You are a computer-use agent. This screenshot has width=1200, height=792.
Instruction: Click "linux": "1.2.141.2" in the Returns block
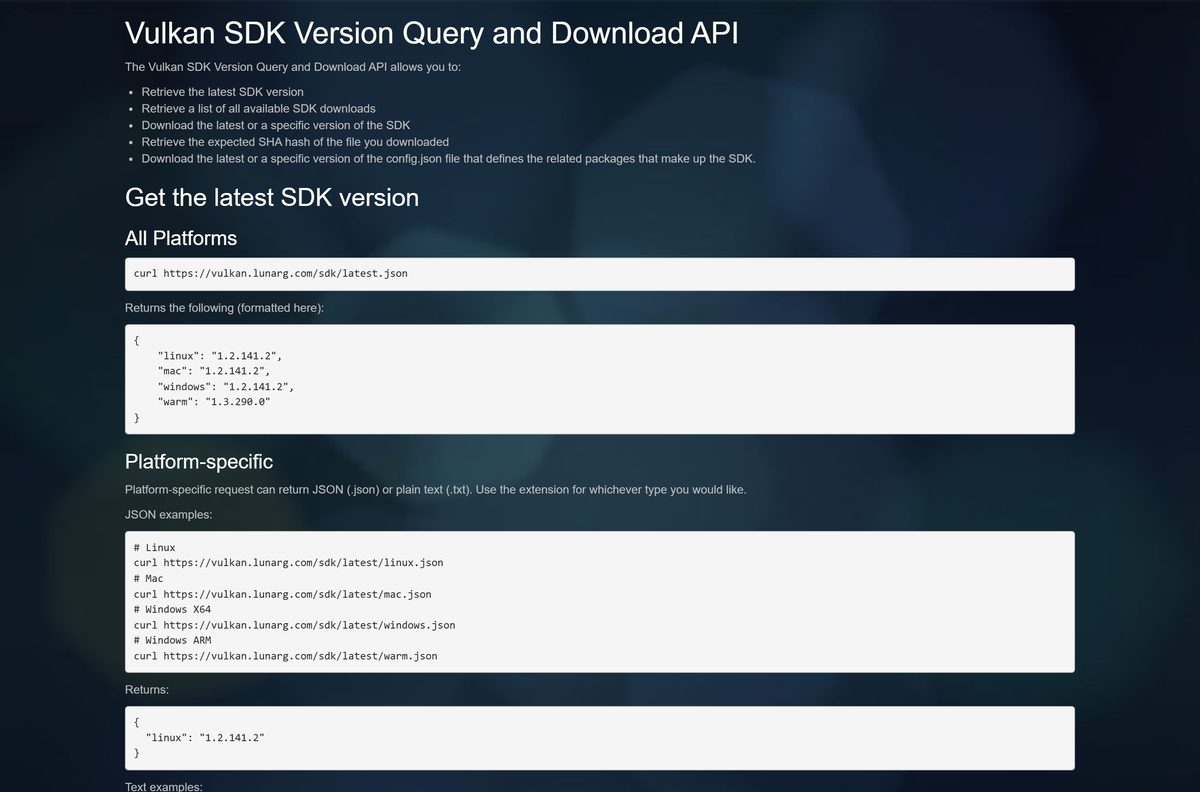pyautogui.click(x=205, y=737)
